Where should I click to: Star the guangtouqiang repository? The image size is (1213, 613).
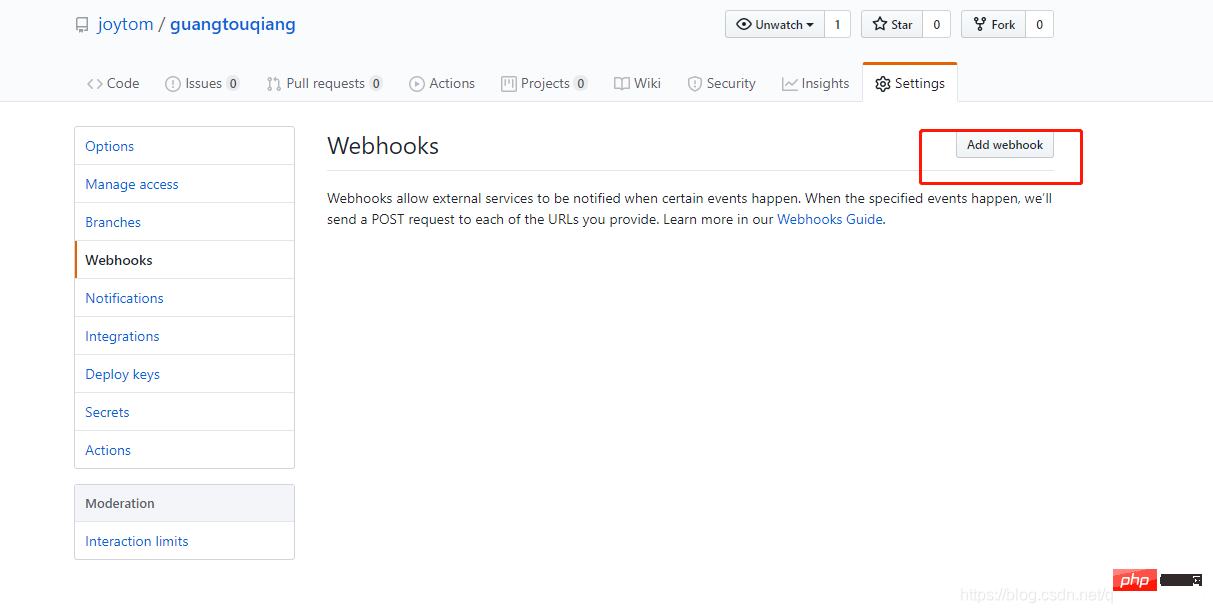(x=892, y=25)
